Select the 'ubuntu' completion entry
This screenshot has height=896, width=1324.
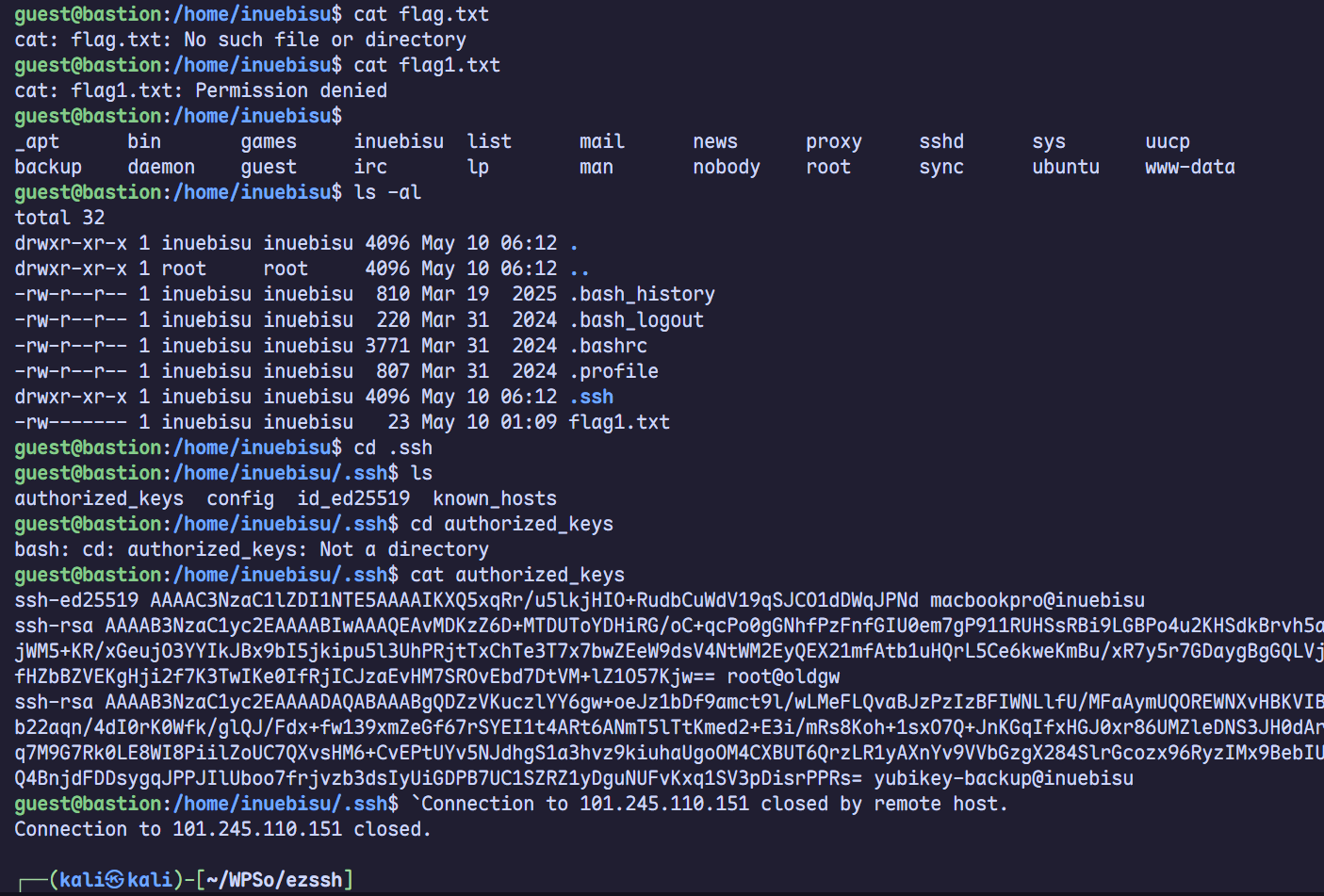(x=1066, y=167)
